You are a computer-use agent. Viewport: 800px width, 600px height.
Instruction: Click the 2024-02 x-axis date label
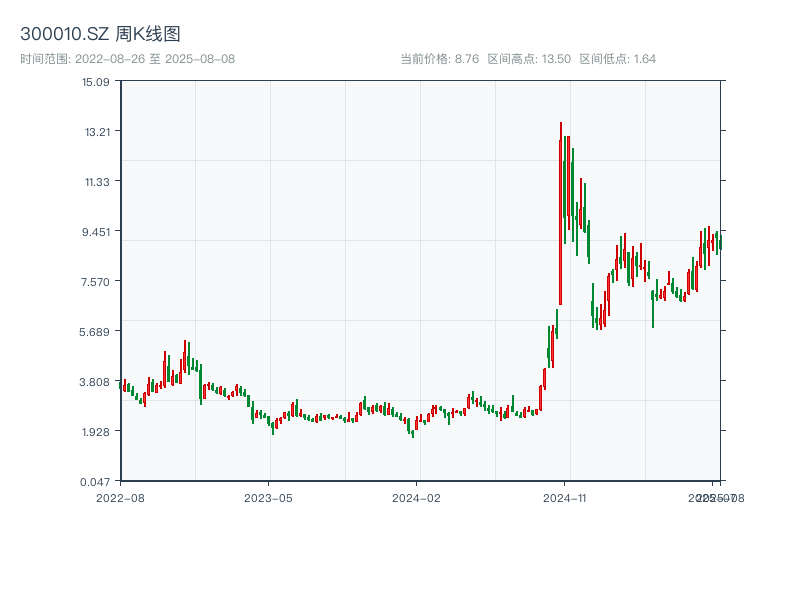tap(416, 497)
